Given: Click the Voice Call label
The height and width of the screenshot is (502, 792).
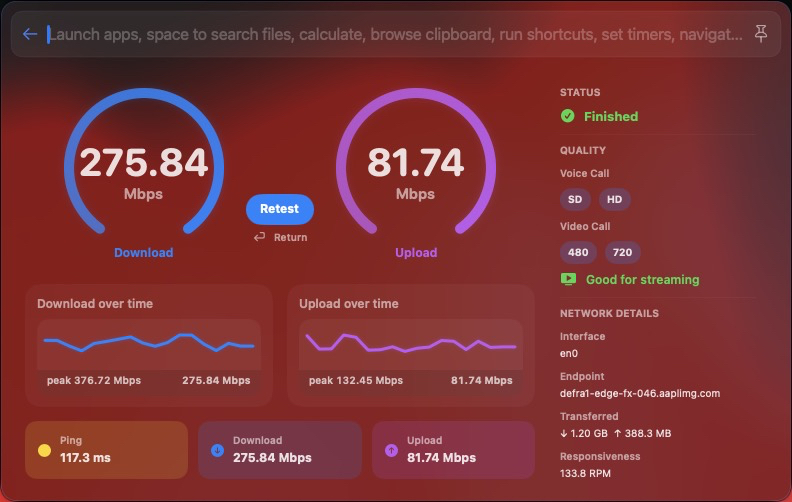Looking at the screenshot, I should coord(584,173).
